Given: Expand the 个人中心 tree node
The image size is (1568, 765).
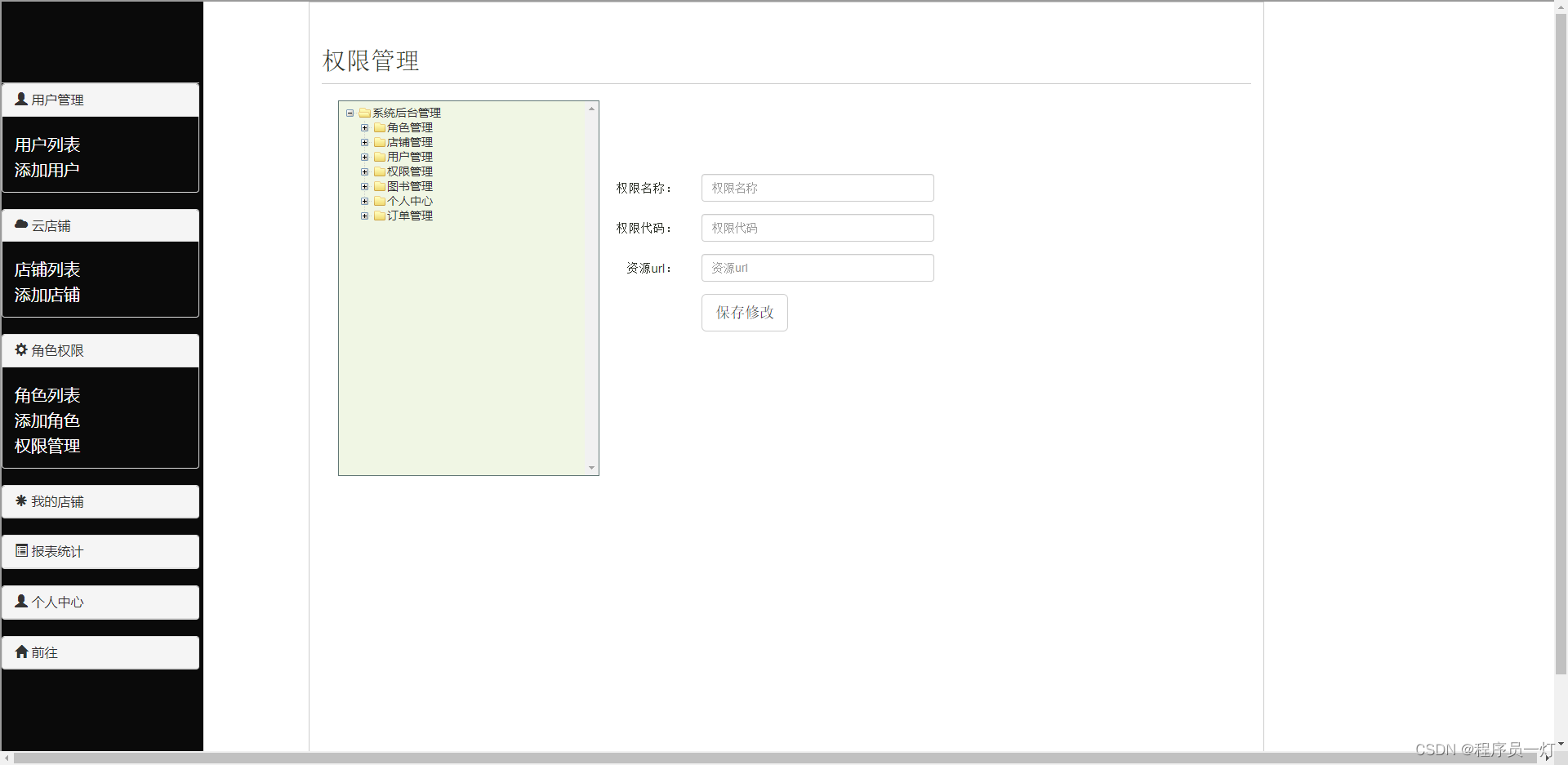Looking at the screenshot, I should pyautogui.click(x=364, y=202).
